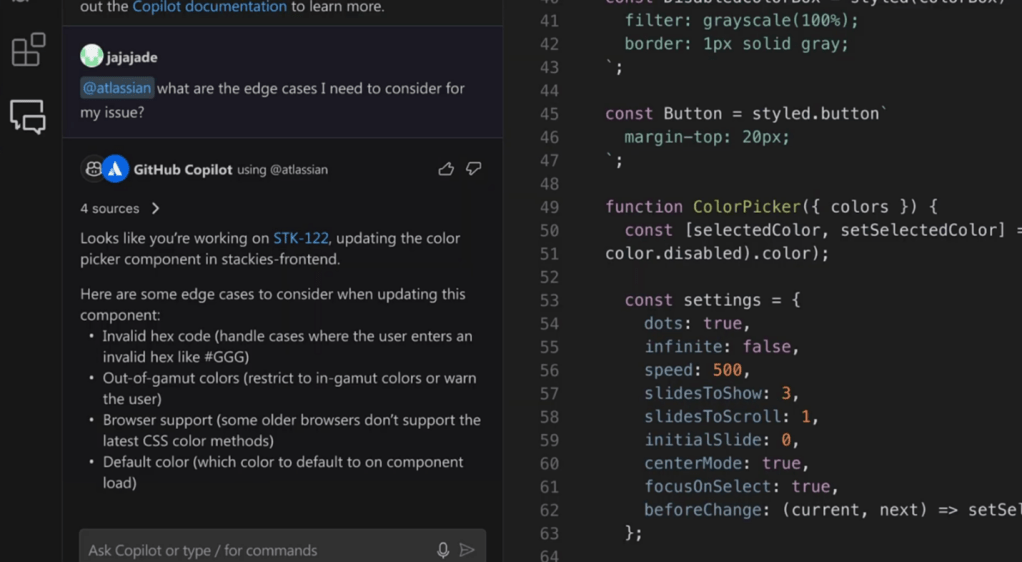Click 'const settings = {' line
This screenshot has width=1022, height=562.
(712, 301)
